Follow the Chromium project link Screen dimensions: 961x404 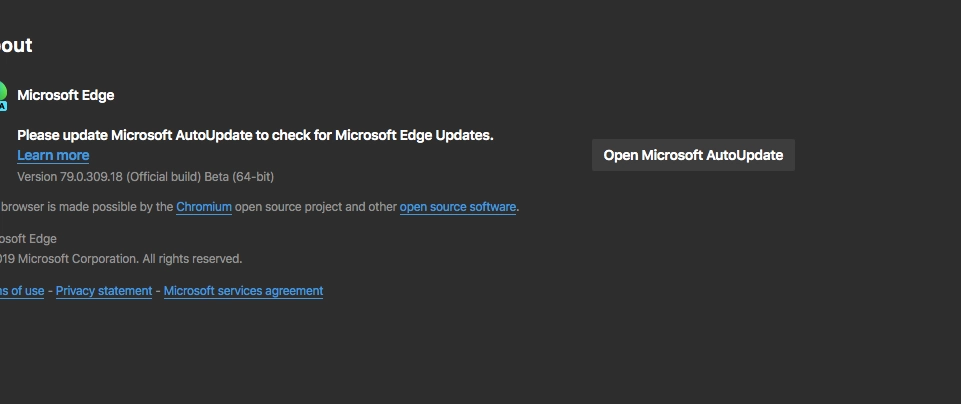pyautogui.click(x=204, y=207)
